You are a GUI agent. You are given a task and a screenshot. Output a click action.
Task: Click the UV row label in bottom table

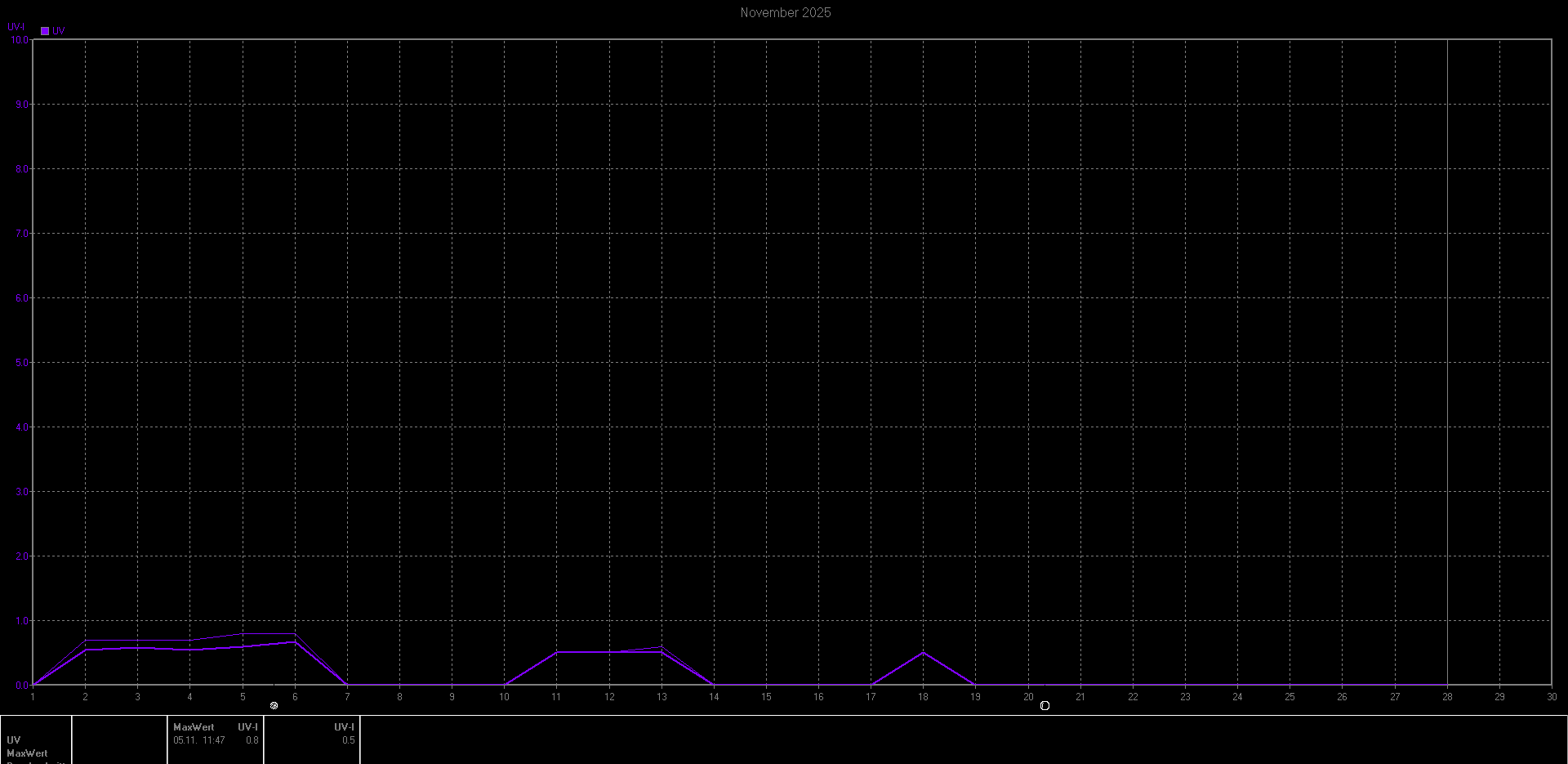coord(13,740)
